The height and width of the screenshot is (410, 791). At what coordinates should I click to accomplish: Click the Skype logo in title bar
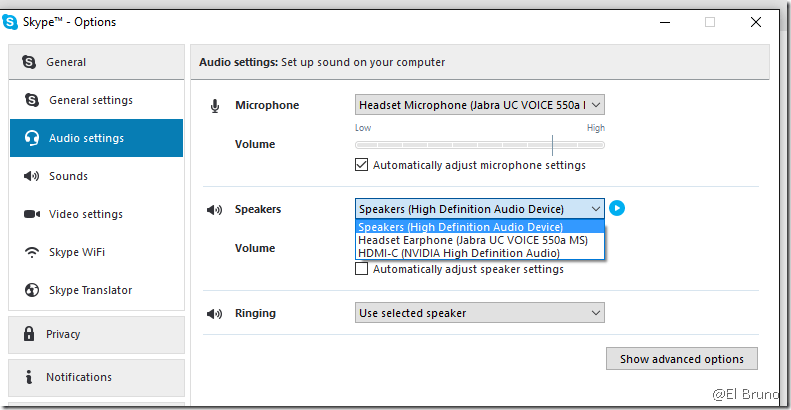11,22
